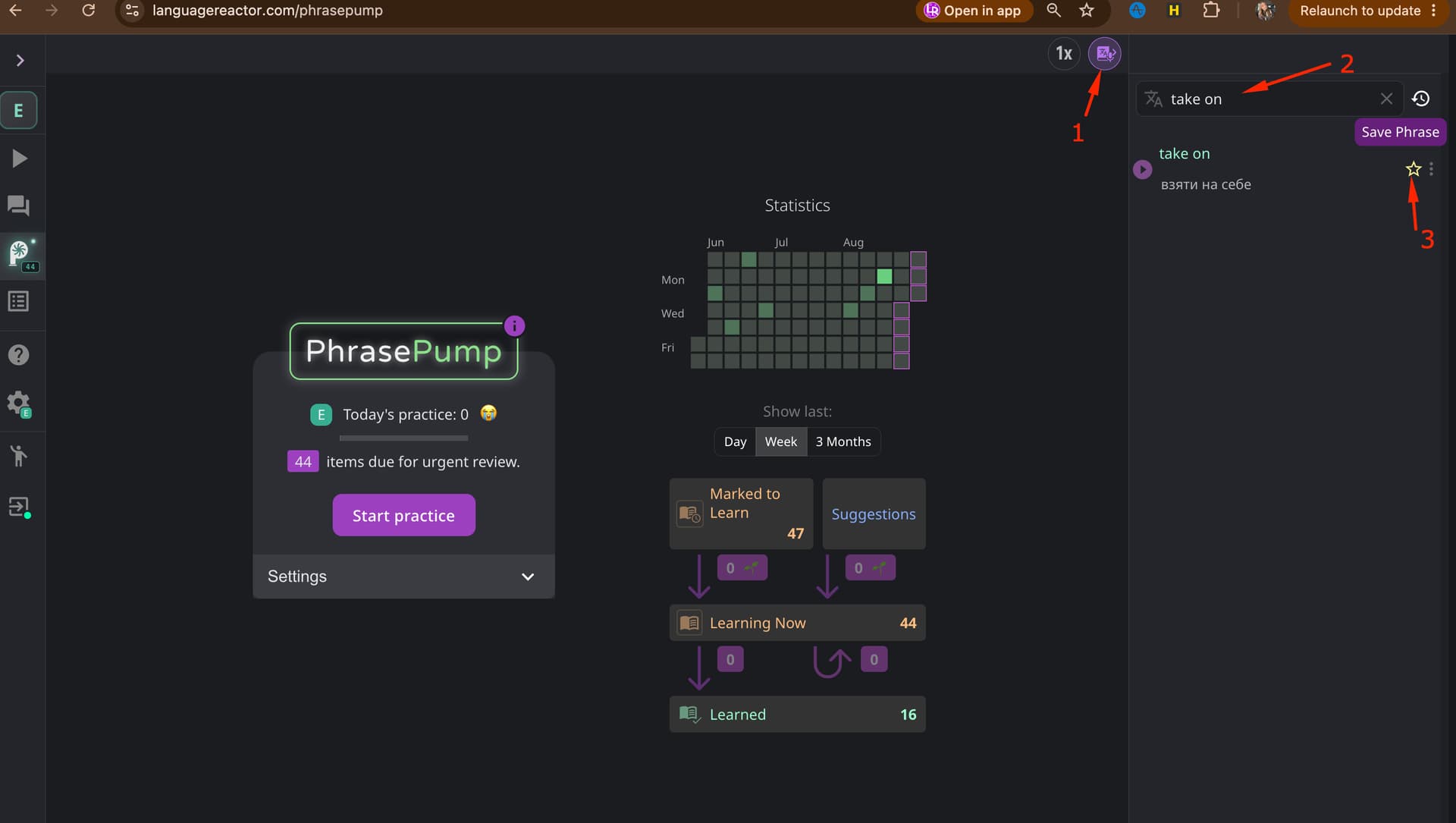Change the 1x playback speed

1064,54
